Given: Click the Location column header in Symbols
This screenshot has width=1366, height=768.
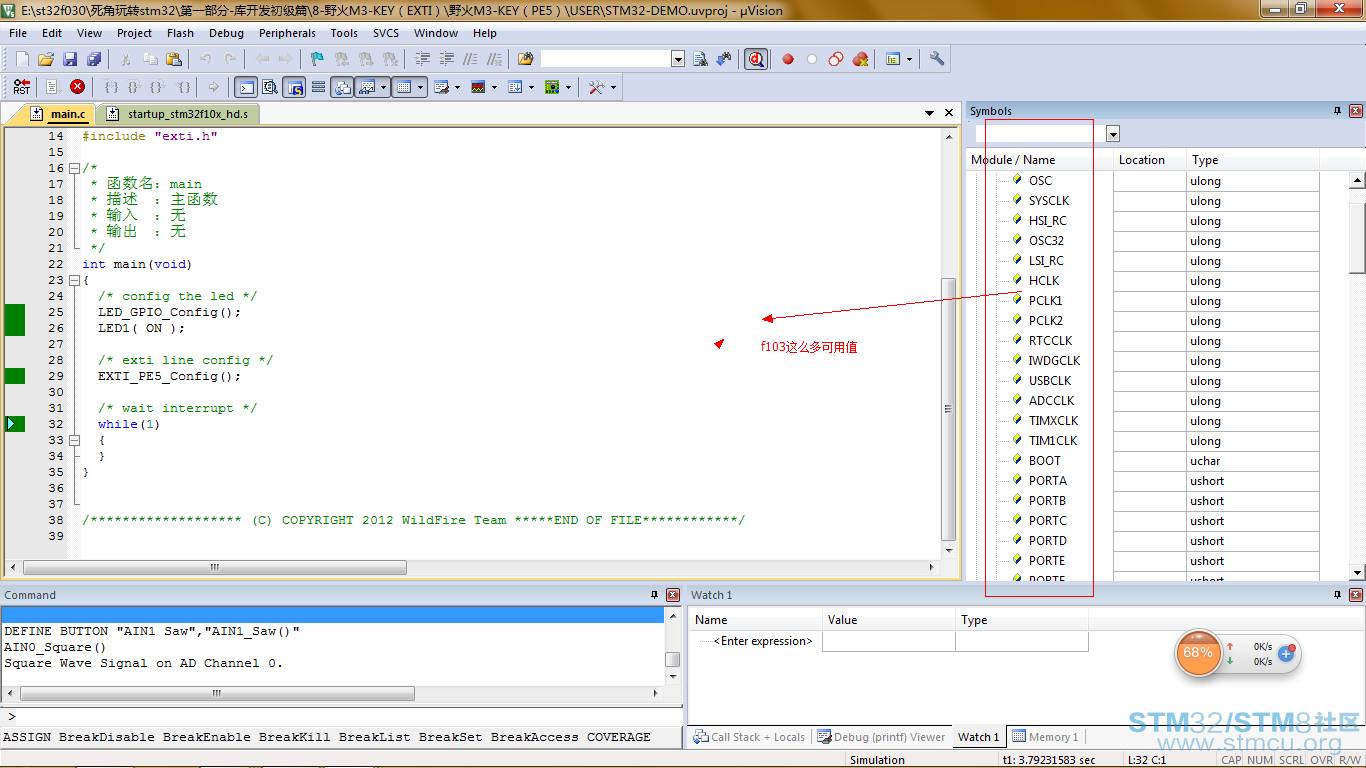Looking at the screenshot, I should point(1151,160).
